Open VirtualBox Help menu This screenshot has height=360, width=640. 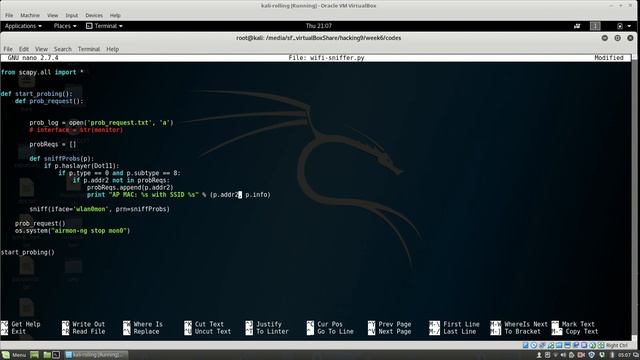(115, 15)
